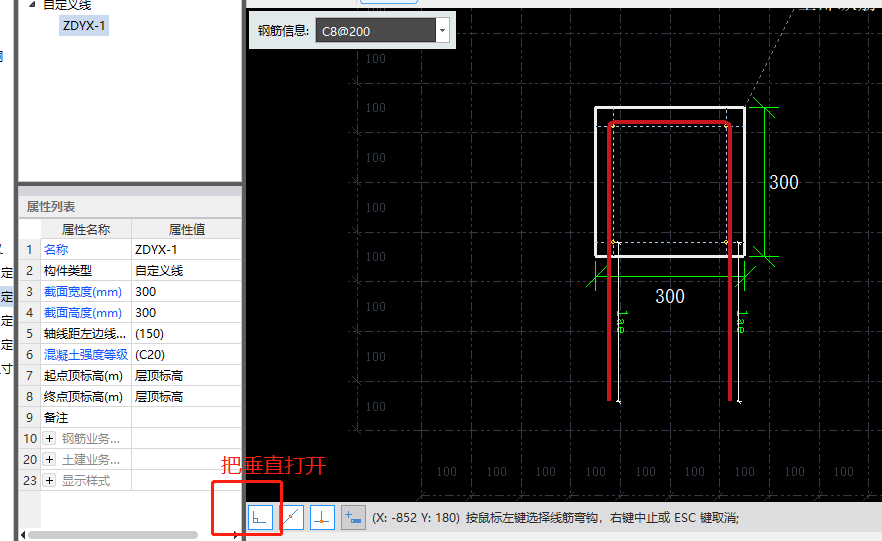Toggle the orthogonal (perpendicular) snap icon

pos(260,517)
